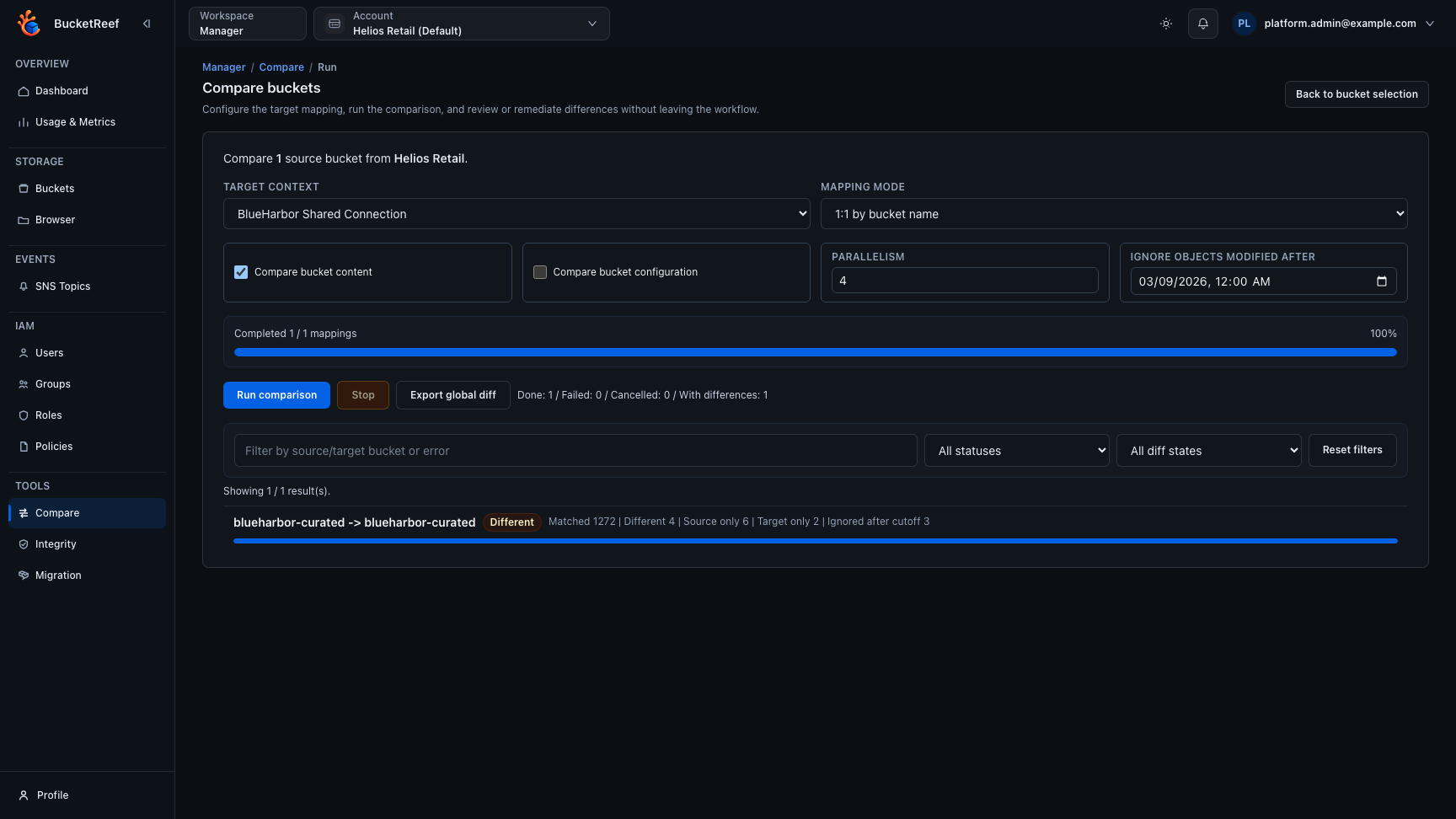
Task: Click the Migration icon in sidebar
Action: pyautogui.click(x=24, y=575)
